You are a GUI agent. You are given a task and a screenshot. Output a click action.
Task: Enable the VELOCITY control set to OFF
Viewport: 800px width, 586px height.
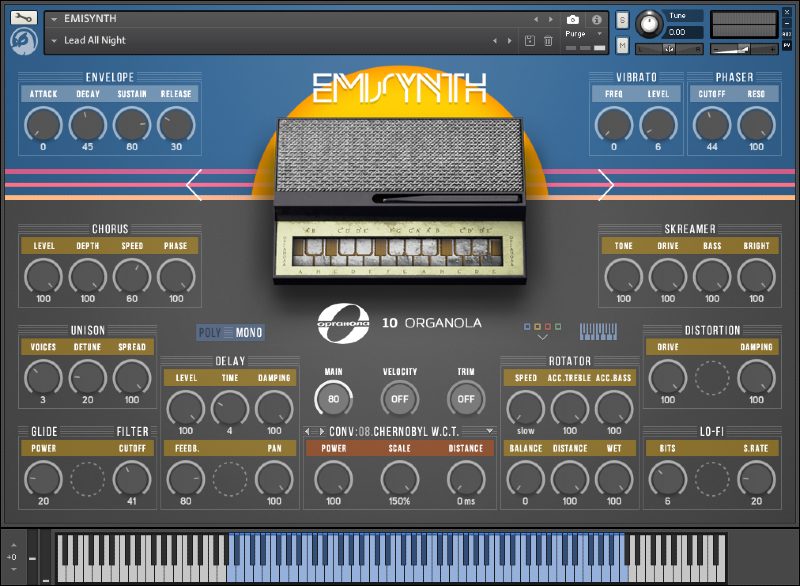pyautogui.click(x=400, y=397)
